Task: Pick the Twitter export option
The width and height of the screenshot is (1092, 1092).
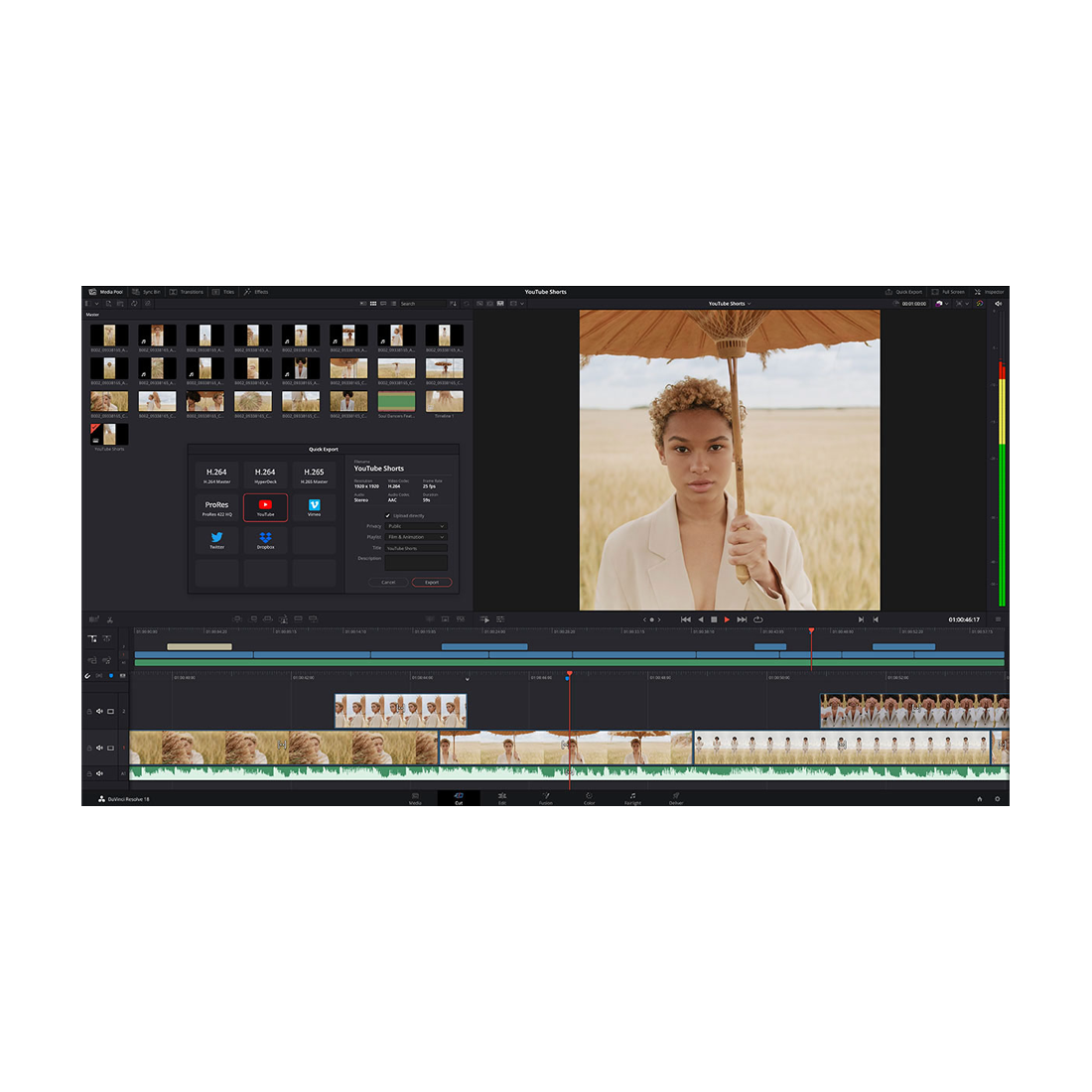Action: [x=216, y=540]
